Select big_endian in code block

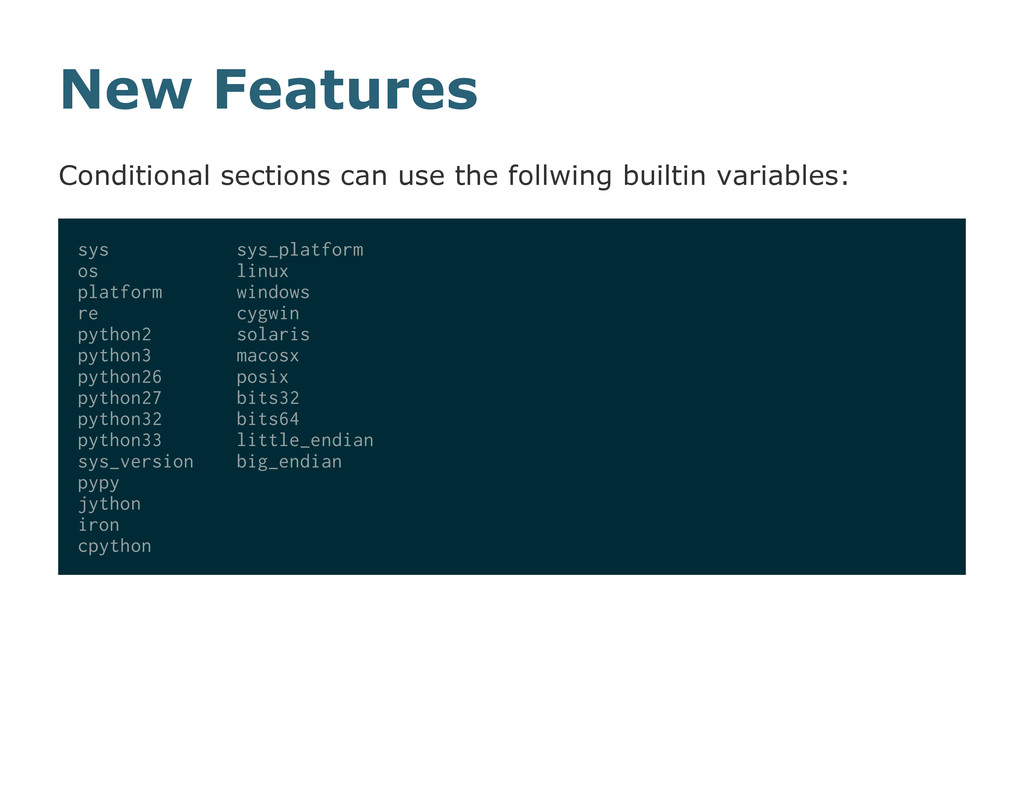tap(289, 462)
